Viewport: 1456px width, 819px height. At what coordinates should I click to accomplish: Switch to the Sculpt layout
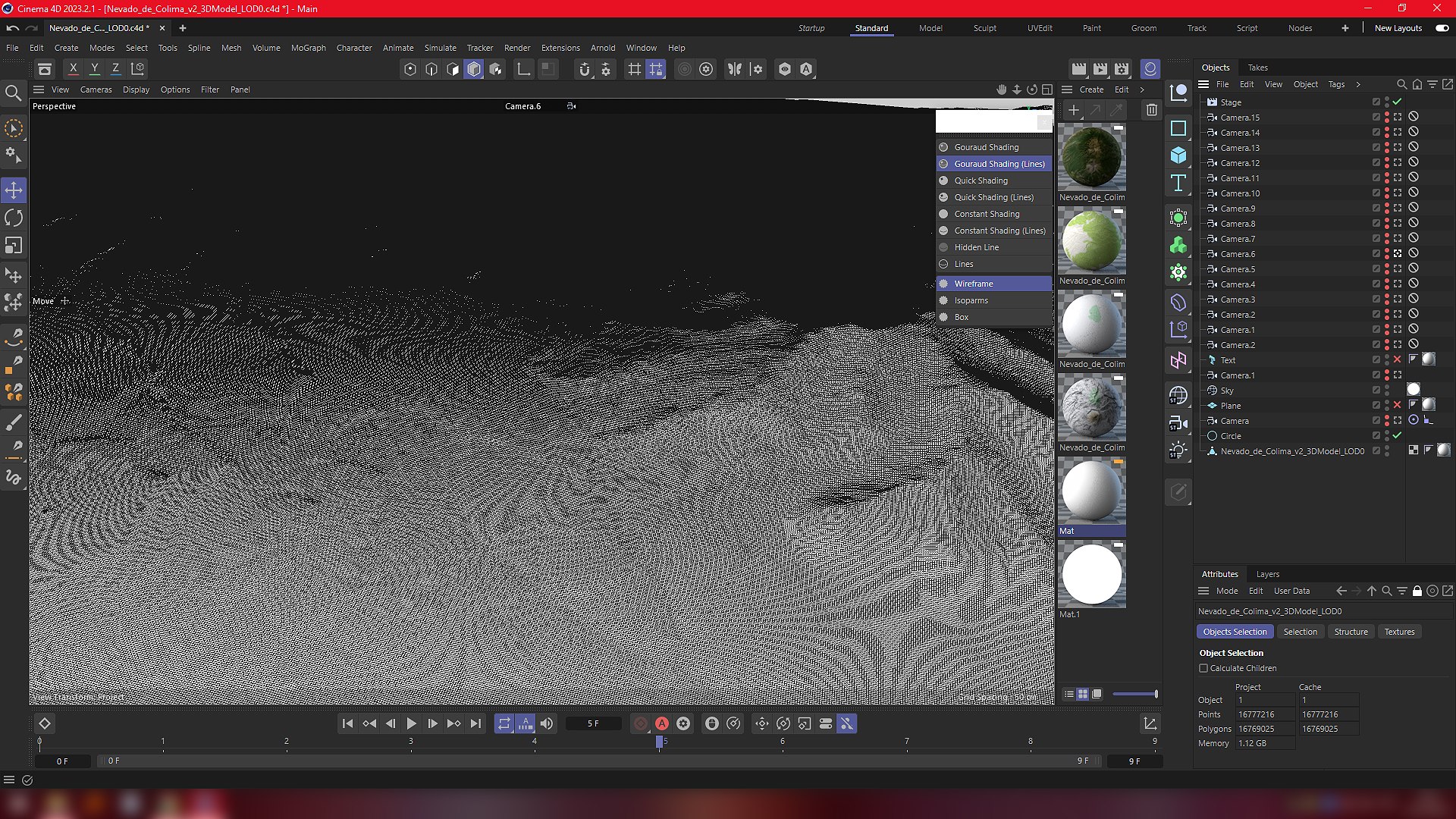(985, 28)
